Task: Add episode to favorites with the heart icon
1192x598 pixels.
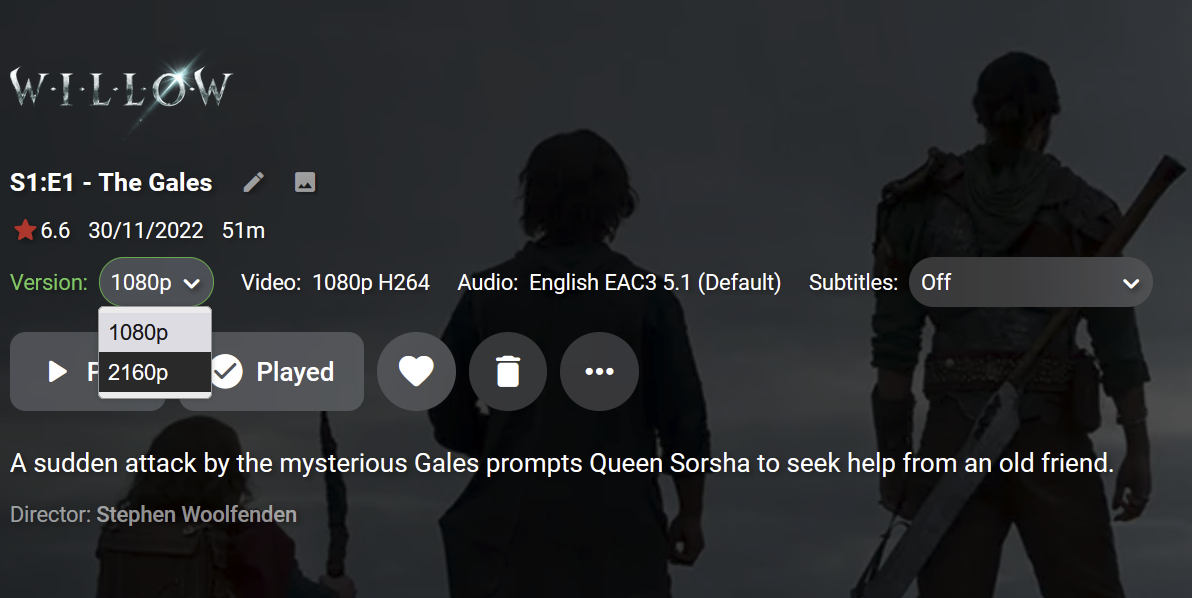Action: tap(417, 372)
